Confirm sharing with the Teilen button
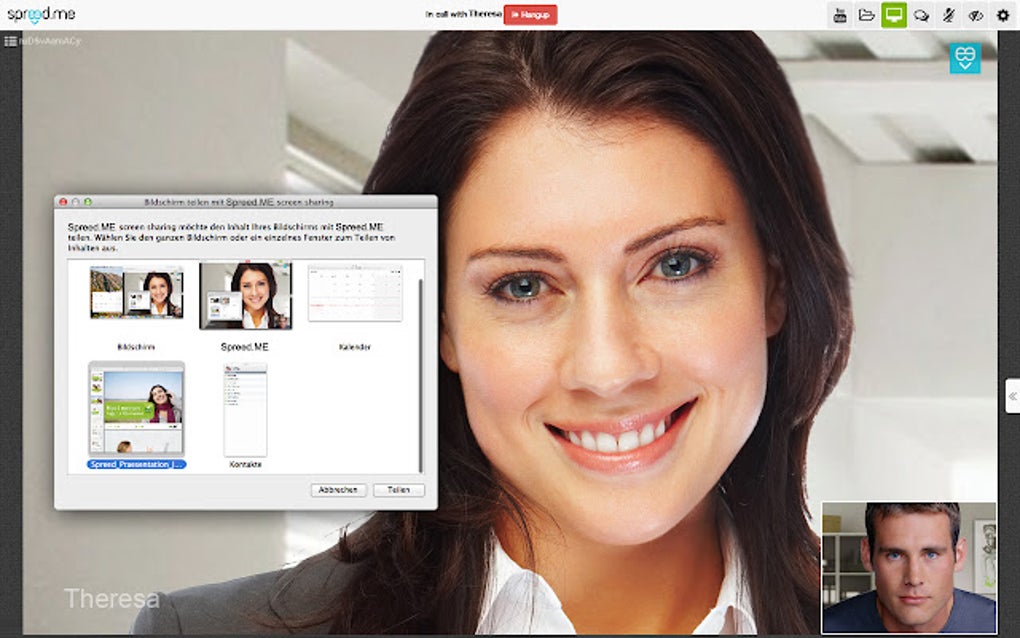Viewport: 1020px width, 638px height. (x=398, y=489)
